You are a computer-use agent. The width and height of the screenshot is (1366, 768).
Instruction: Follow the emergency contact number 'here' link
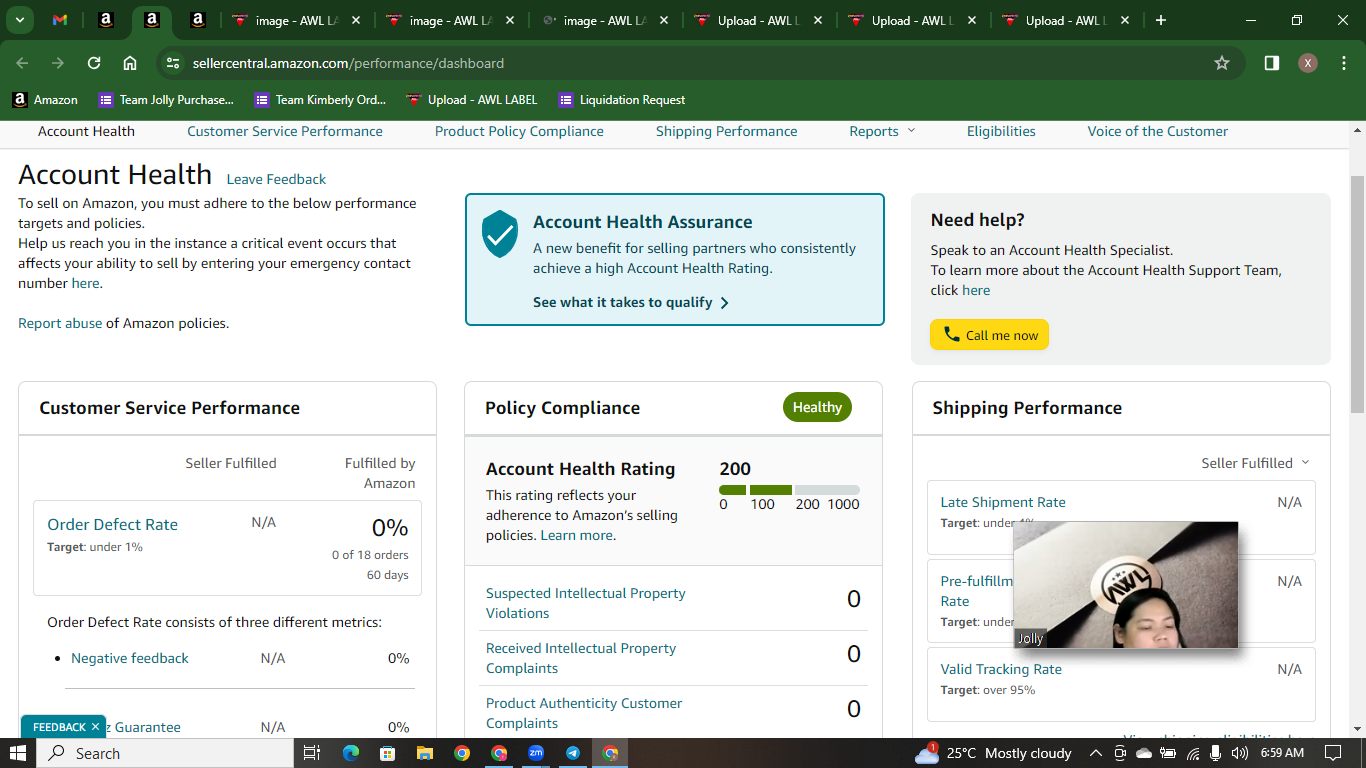(85, 283)
